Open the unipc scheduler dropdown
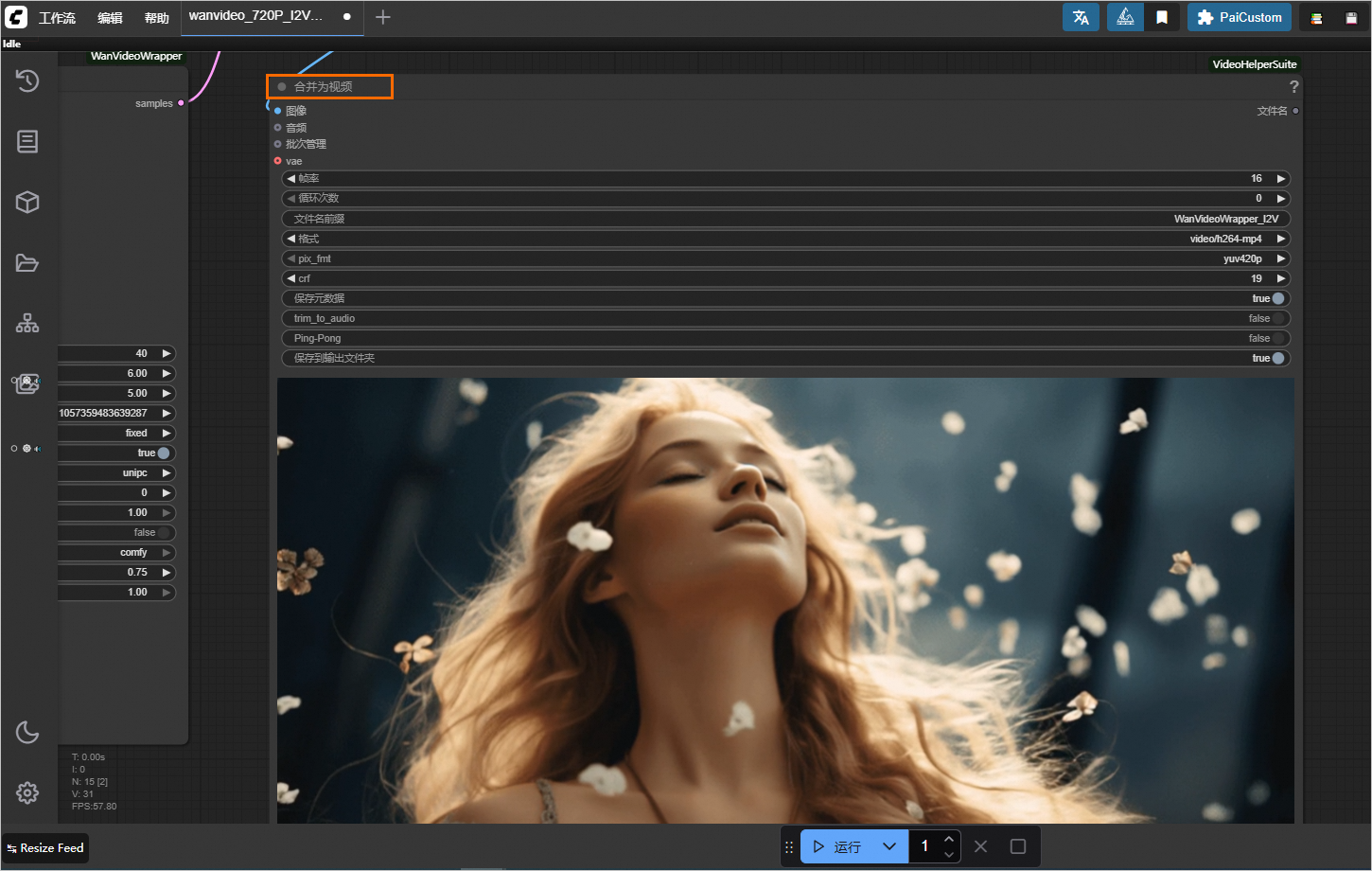The width and height of the screenshot is (1372, 871). pyautogui.click(x=116, y=472)
